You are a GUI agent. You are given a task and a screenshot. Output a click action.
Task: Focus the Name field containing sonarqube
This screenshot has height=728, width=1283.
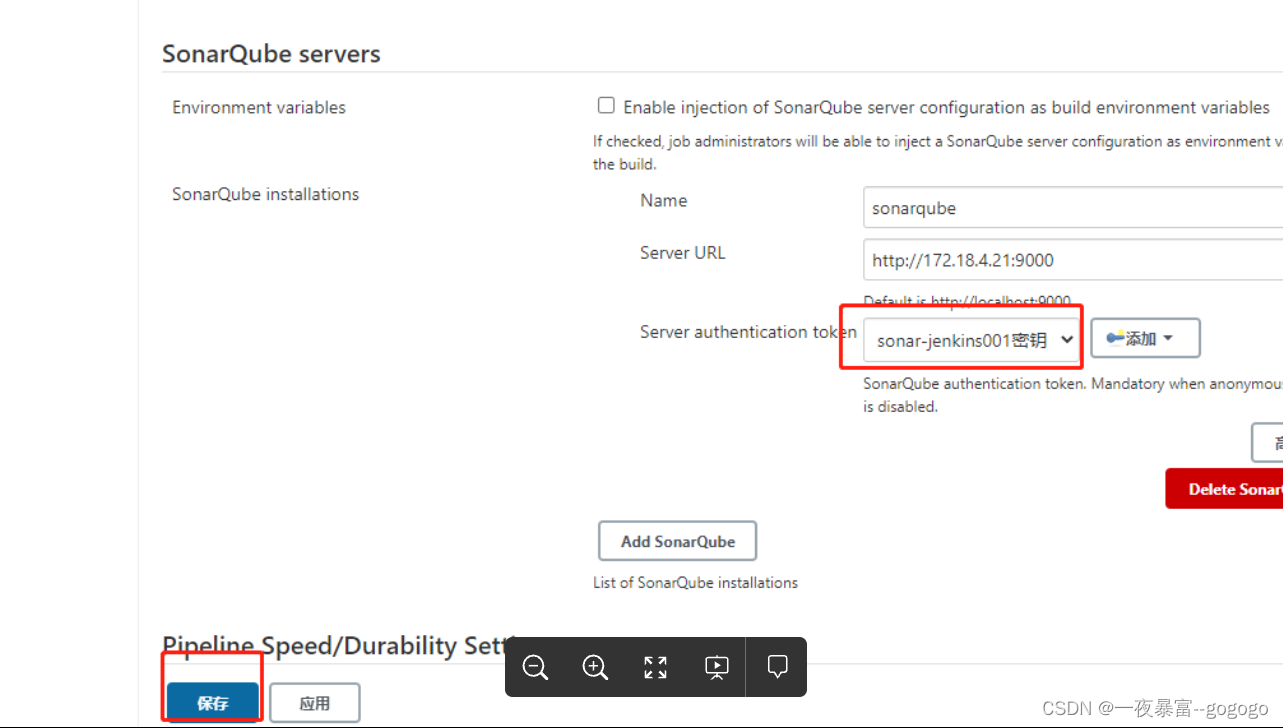point(1073,208)
